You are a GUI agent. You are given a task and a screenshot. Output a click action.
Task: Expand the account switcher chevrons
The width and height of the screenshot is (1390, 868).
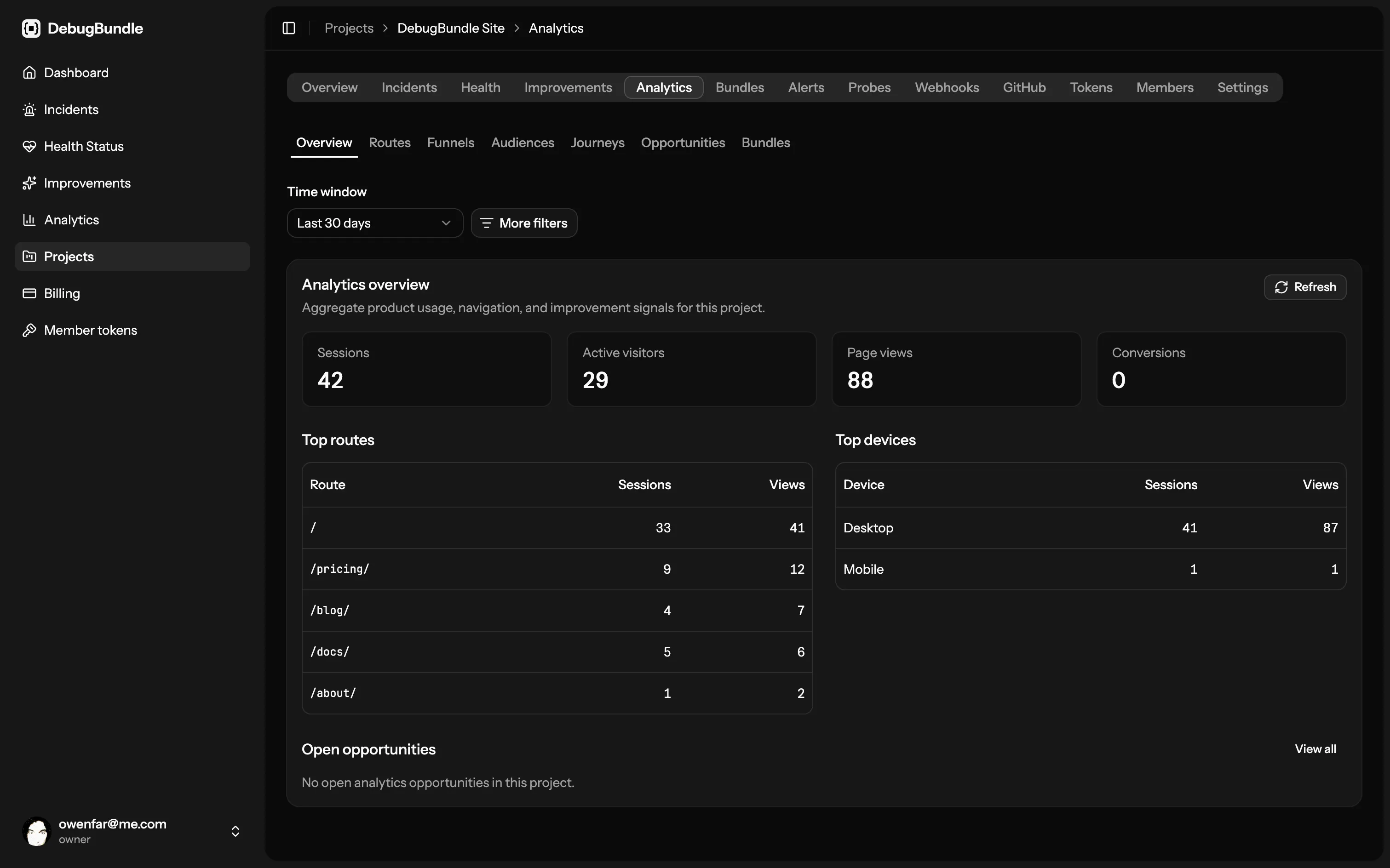(235, 831)
